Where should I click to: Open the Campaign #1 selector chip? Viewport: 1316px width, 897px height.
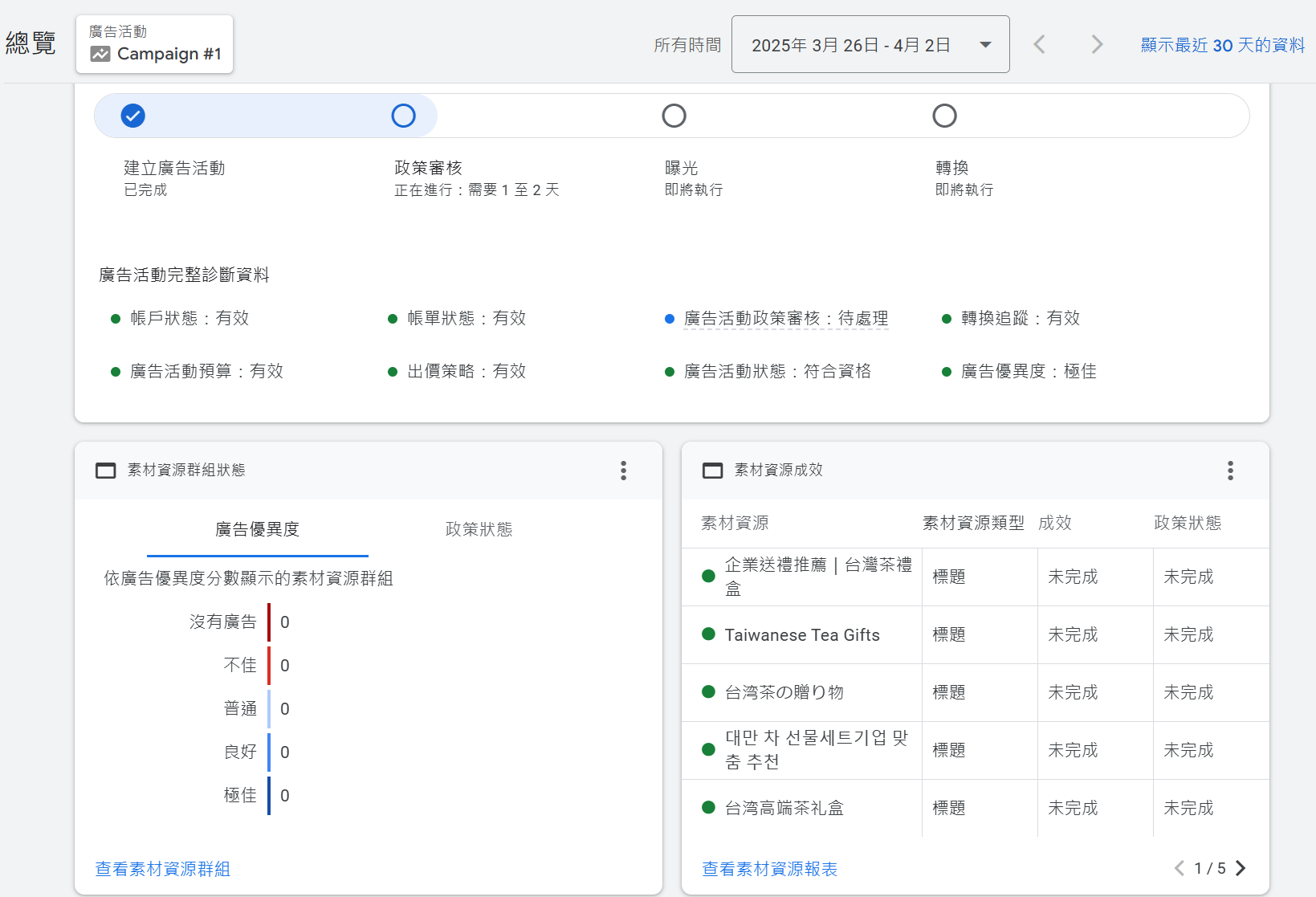(x=154, y=44)
